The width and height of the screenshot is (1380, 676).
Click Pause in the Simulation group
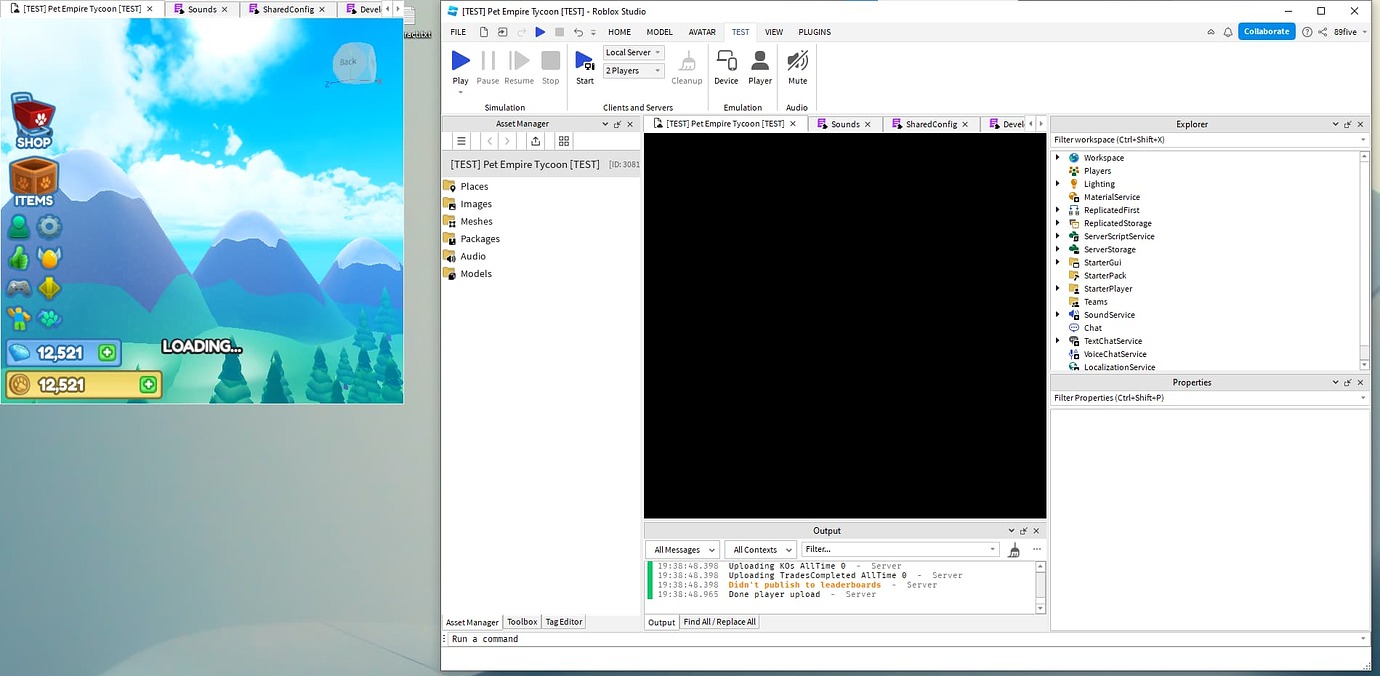coord(488,68)
